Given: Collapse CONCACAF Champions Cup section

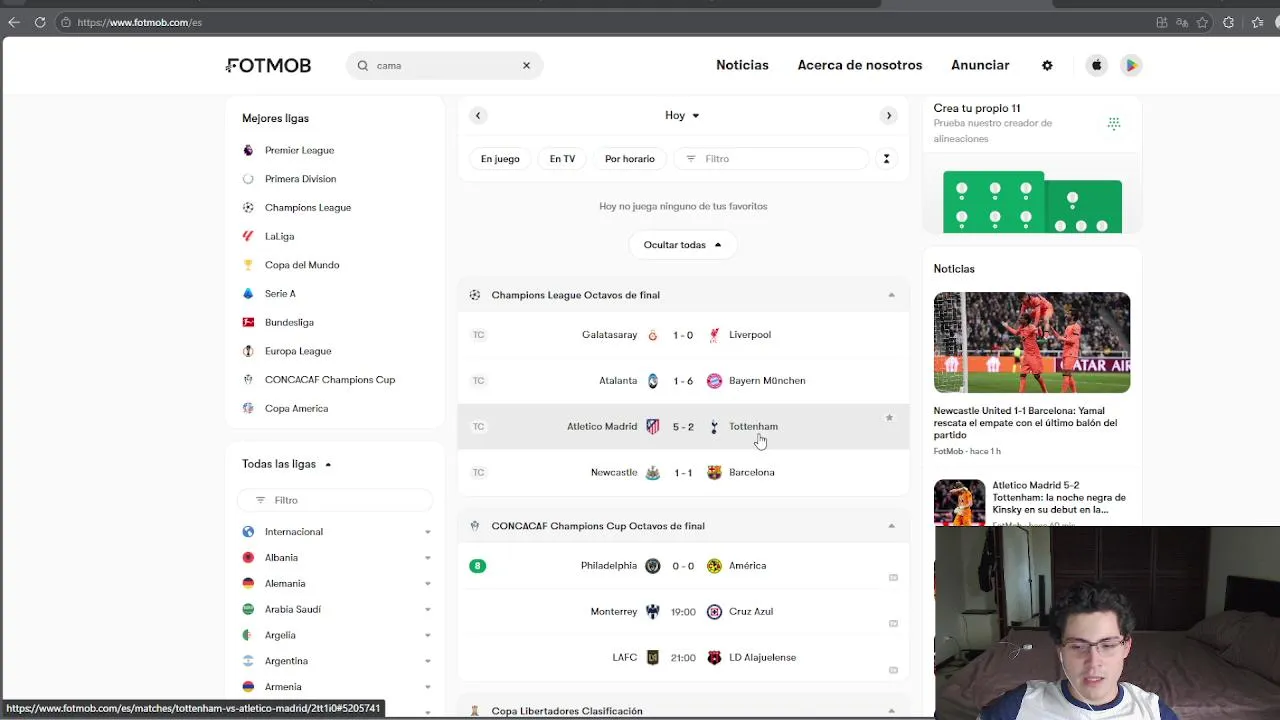Looking at the screenshot, I should click(x=891, y=526).
